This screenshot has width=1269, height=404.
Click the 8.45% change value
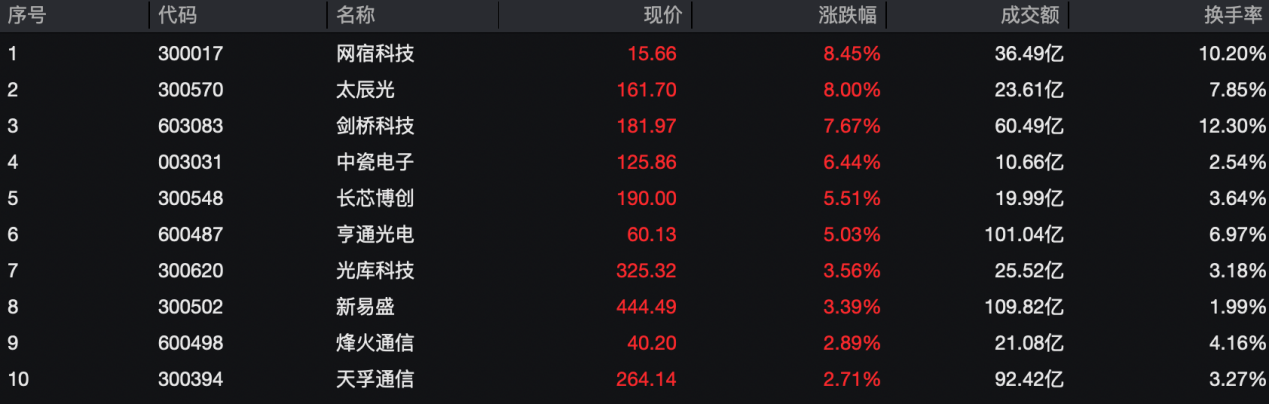coord(852,54)
